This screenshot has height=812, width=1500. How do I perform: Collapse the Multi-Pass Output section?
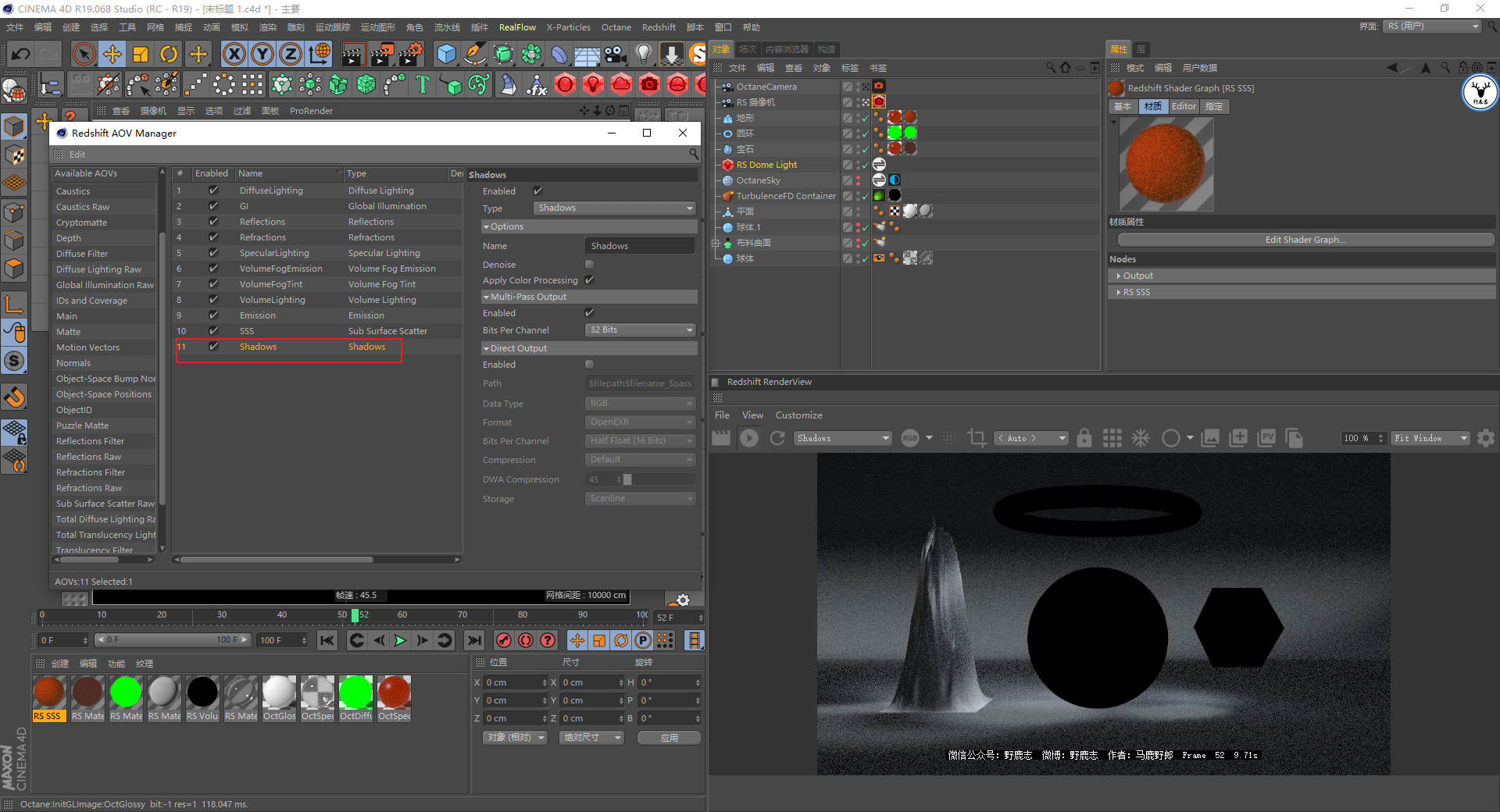click(589, 297)
